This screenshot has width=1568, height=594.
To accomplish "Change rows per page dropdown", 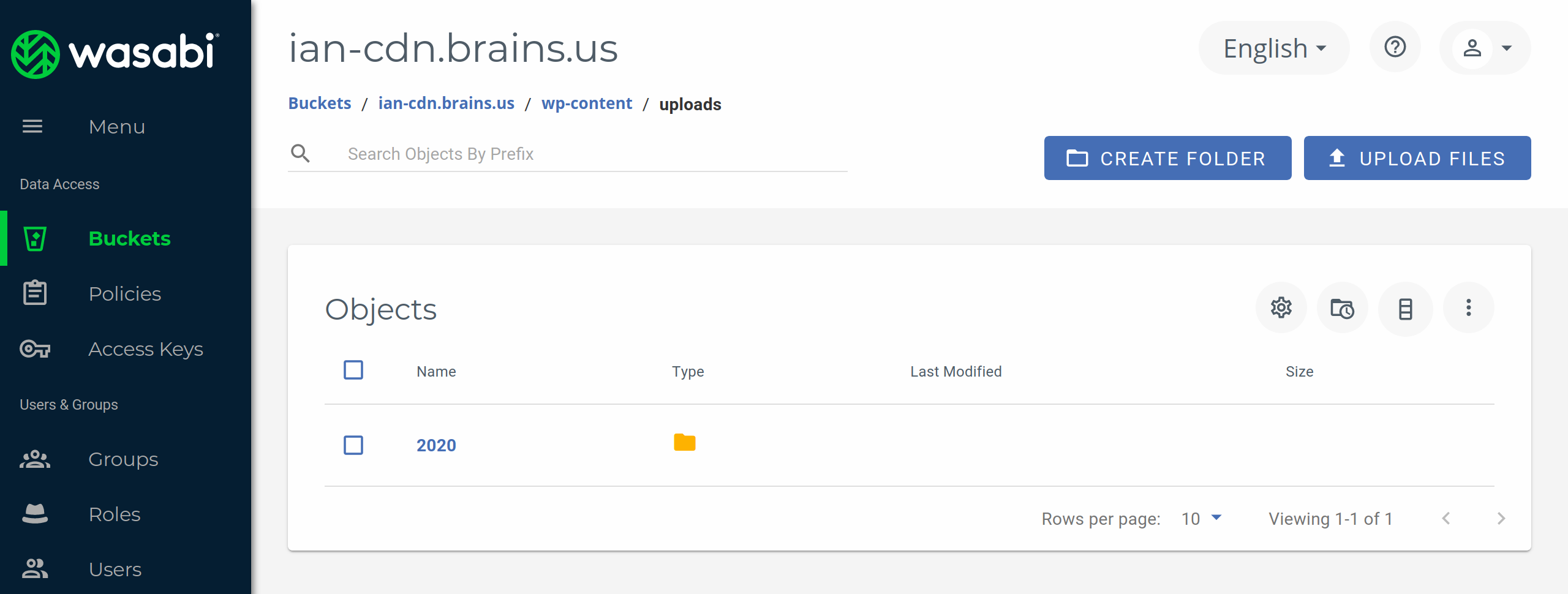I will tap(1201, 519).
